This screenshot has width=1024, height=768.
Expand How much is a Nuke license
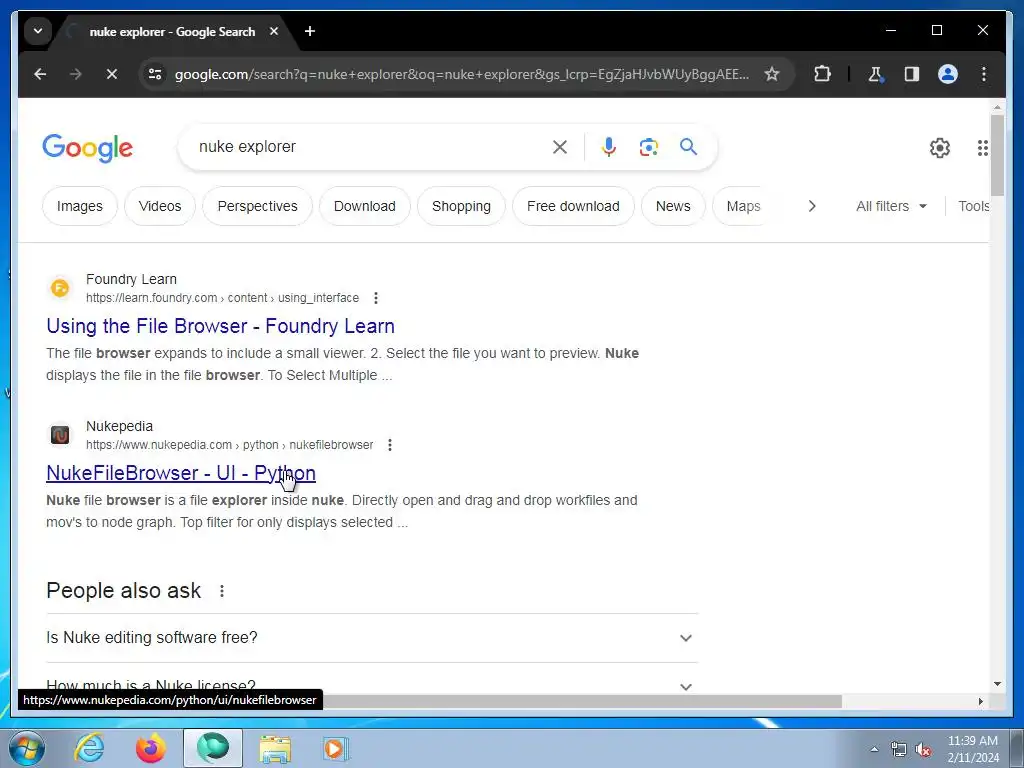[370, 686]
